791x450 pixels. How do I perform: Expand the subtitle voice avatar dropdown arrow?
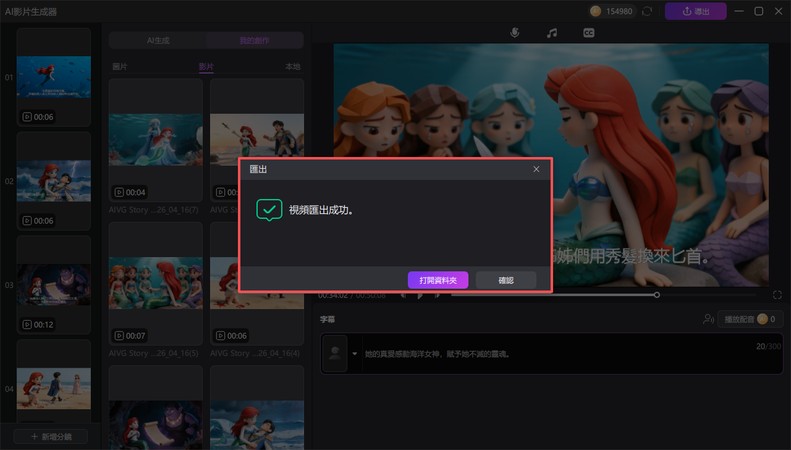355,354
